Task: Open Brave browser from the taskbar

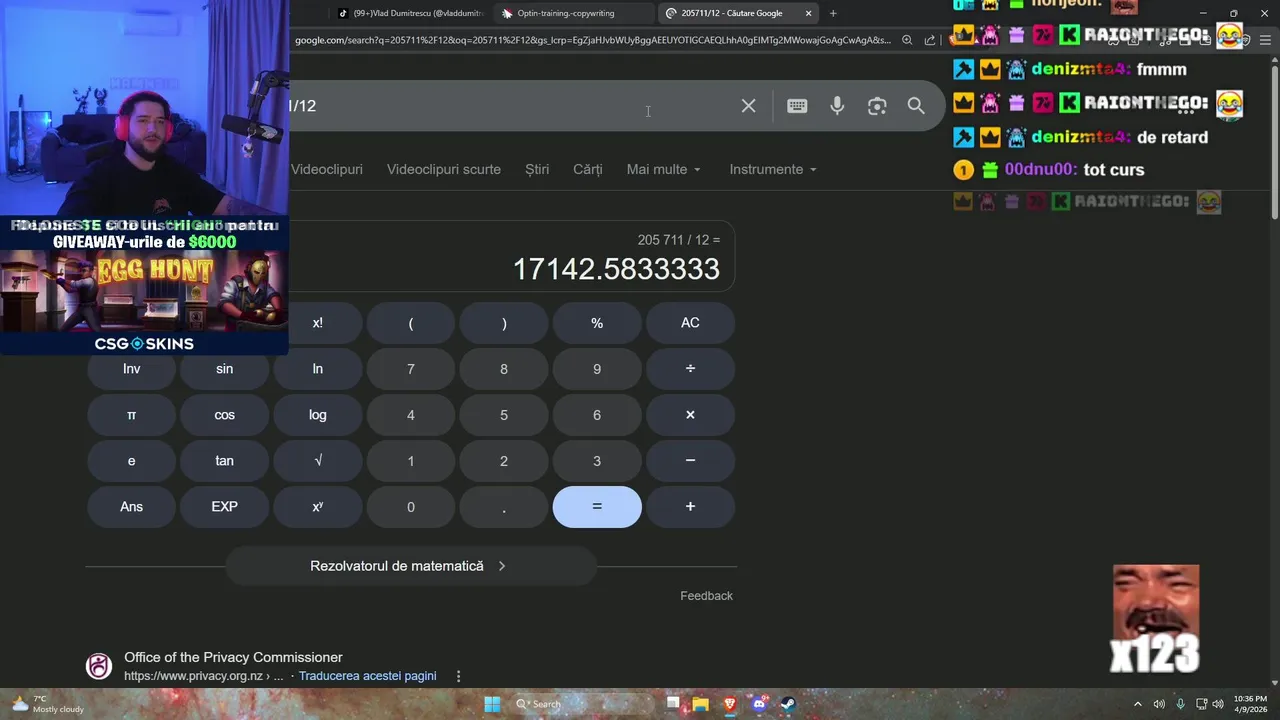Action: (730, 704)
